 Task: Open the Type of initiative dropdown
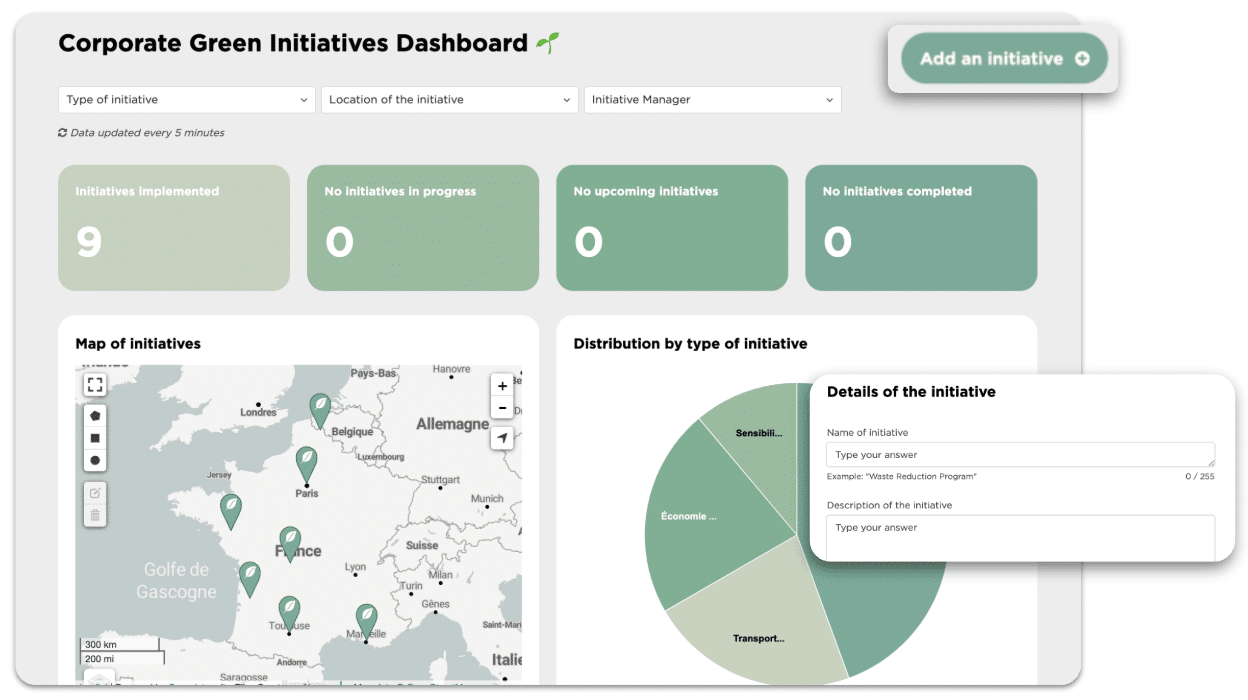coord(187,100)
